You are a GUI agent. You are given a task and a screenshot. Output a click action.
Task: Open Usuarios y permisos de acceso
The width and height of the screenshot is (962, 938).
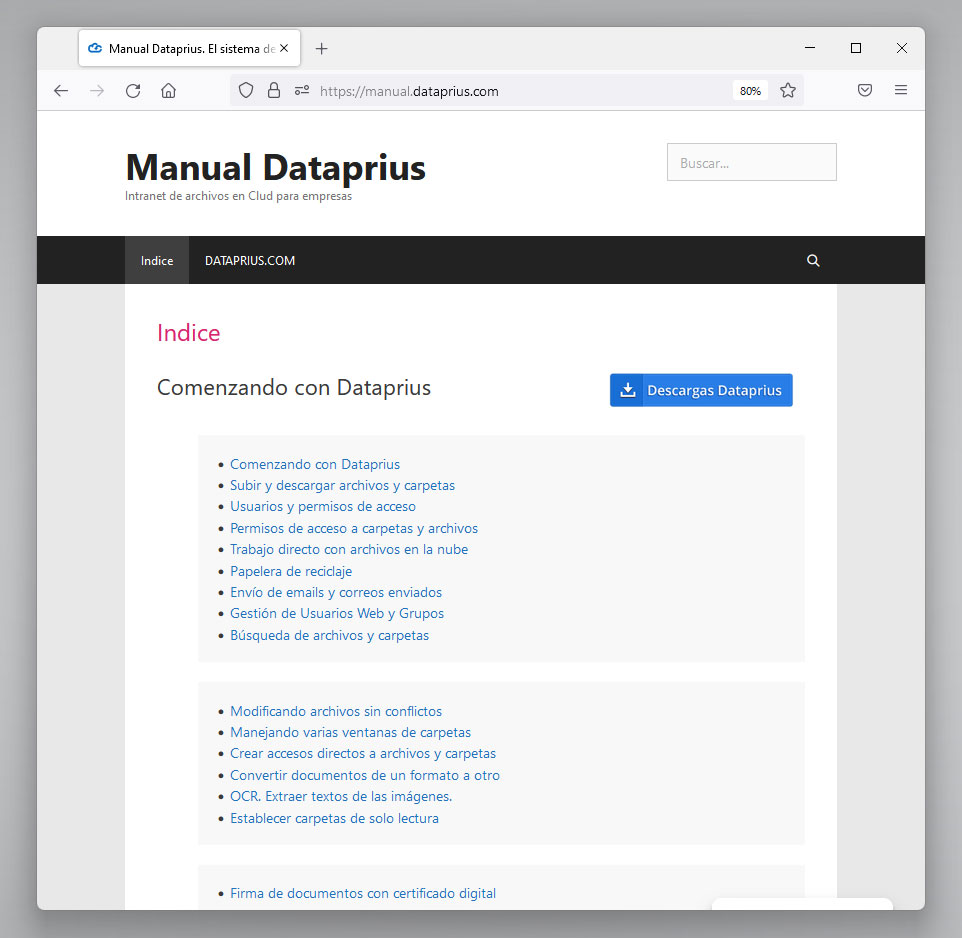(x=323, y=507)
